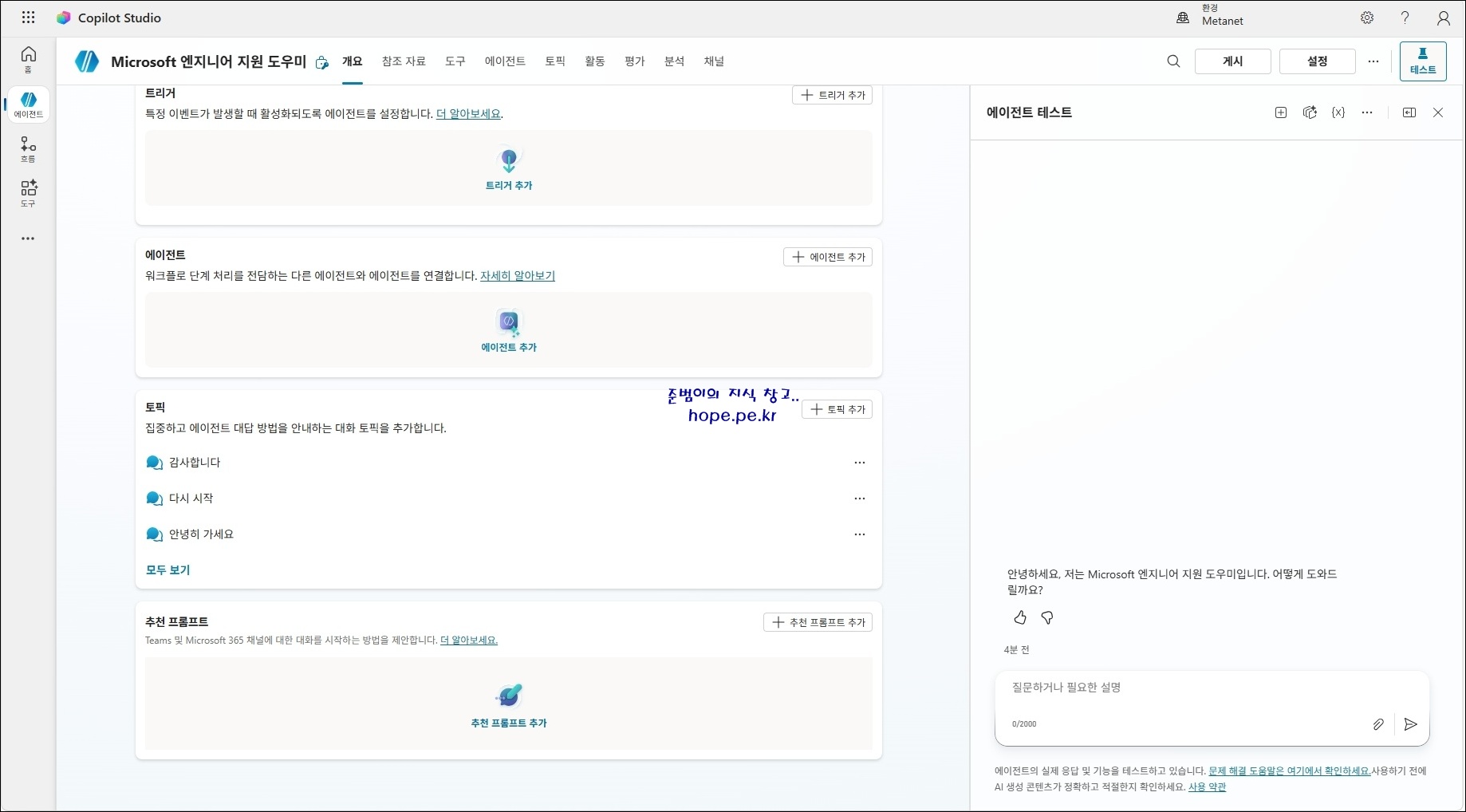Open the 에이전트 tab in the agent header
Screen dimensions: 1466x812
[x=505, y=61]
